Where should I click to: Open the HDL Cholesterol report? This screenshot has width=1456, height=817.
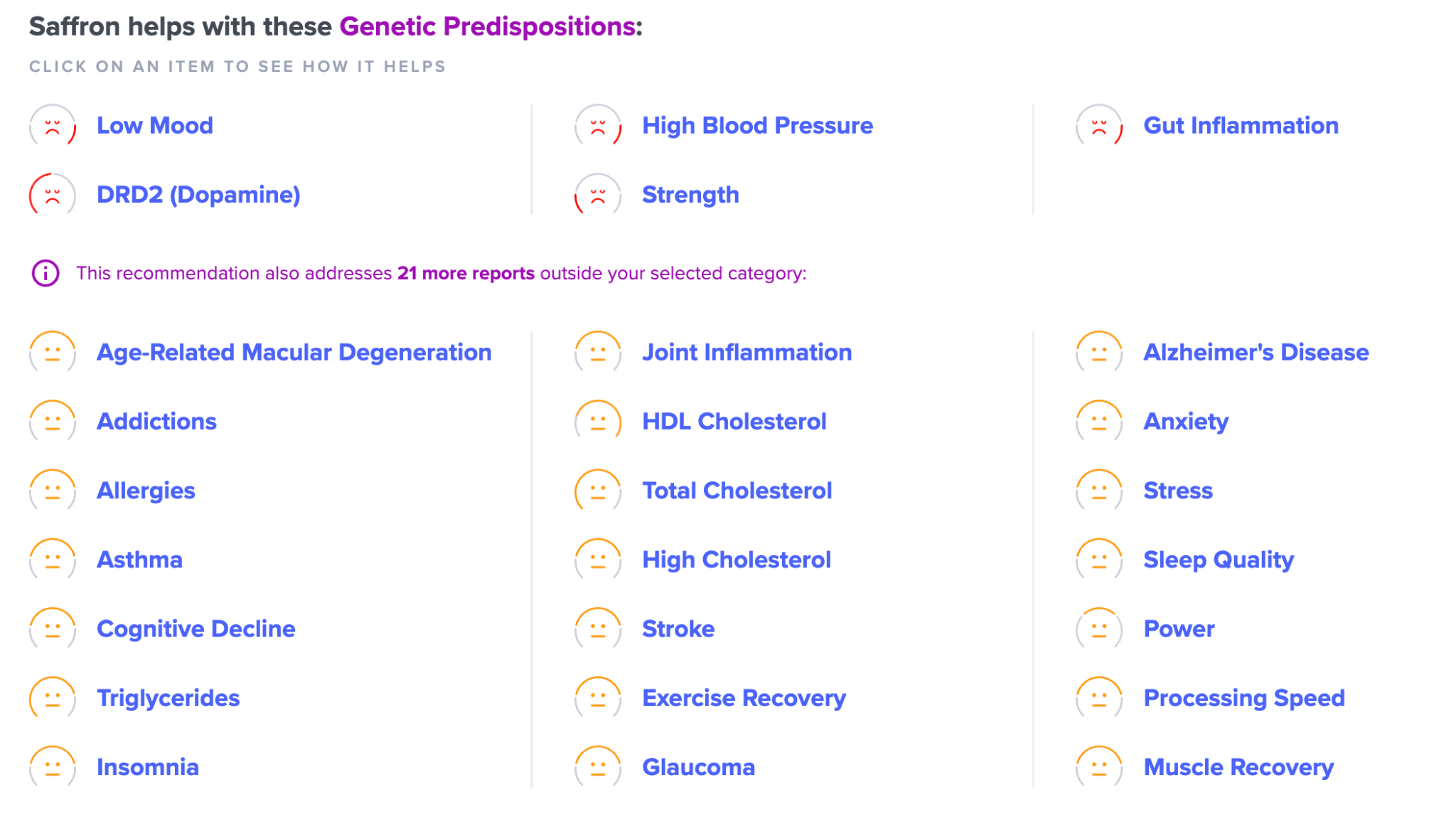click(x=734, y=422)
